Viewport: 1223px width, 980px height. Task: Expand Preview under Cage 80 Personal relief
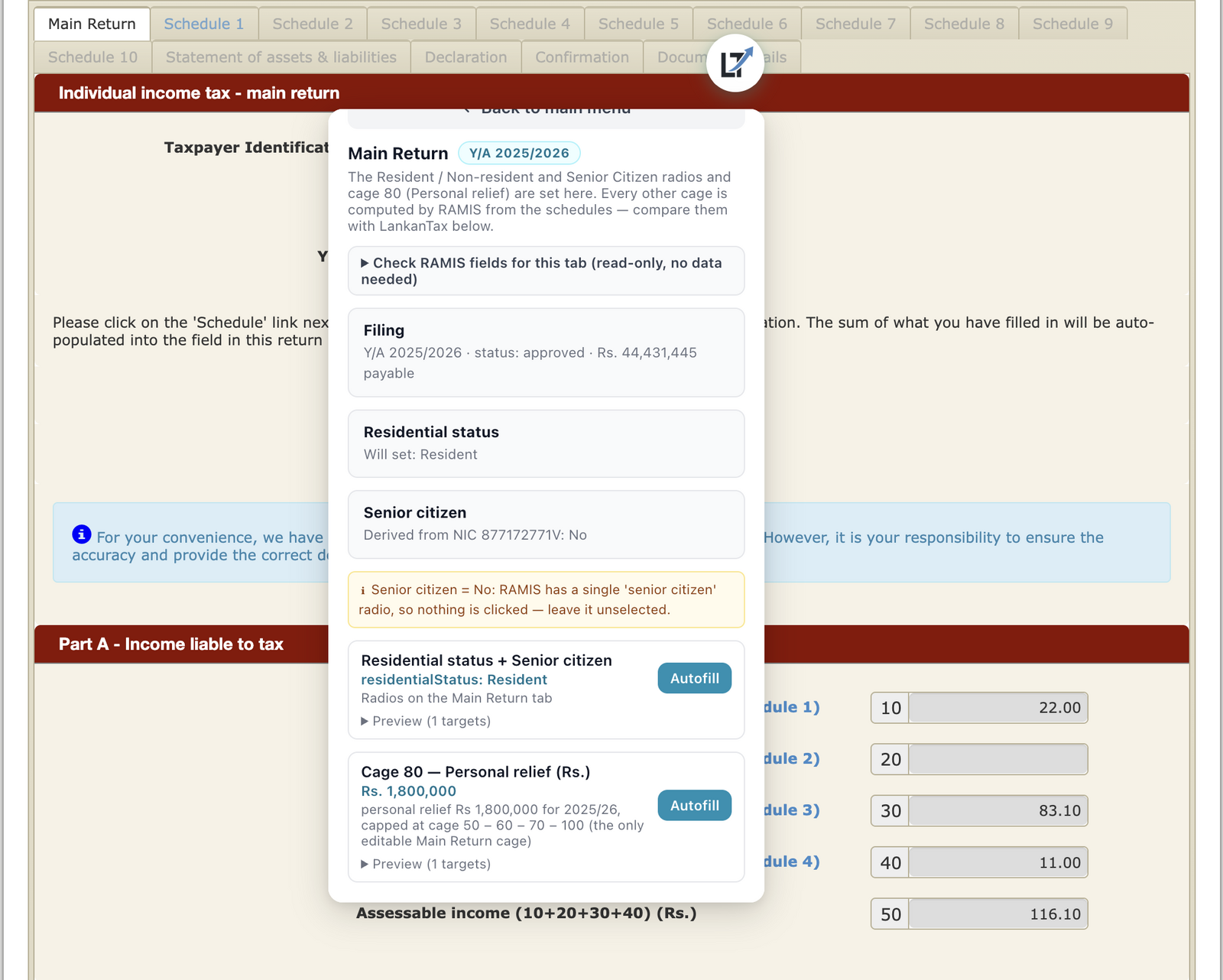426,864
